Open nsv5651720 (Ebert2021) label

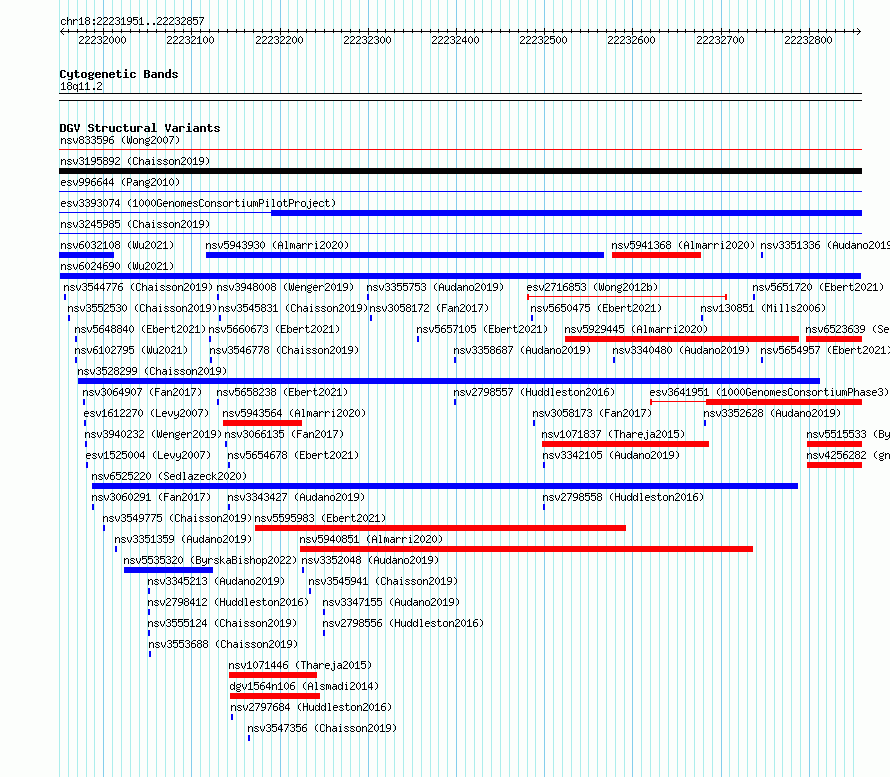(x=818, y=287)
